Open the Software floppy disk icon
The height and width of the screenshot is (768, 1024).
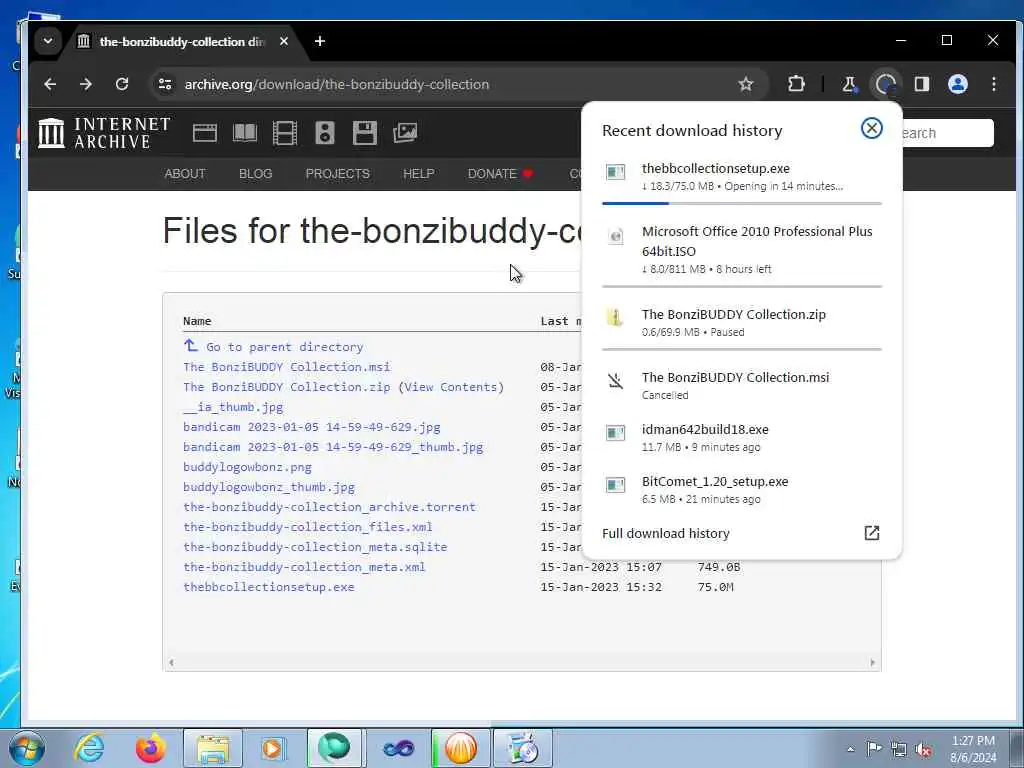click(x=364, y=133)
